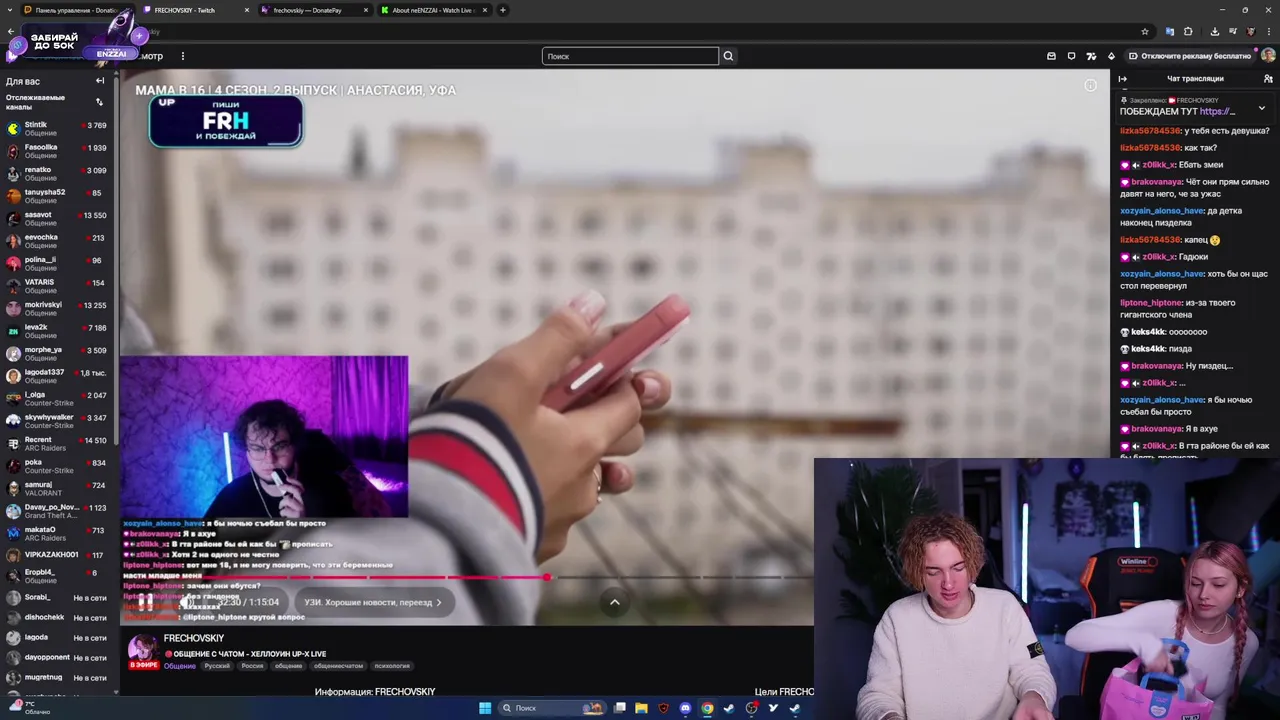This screenshot has width=1280, height=720.
Task: Open the user avatar menu
Action: tap(1268, 56)
